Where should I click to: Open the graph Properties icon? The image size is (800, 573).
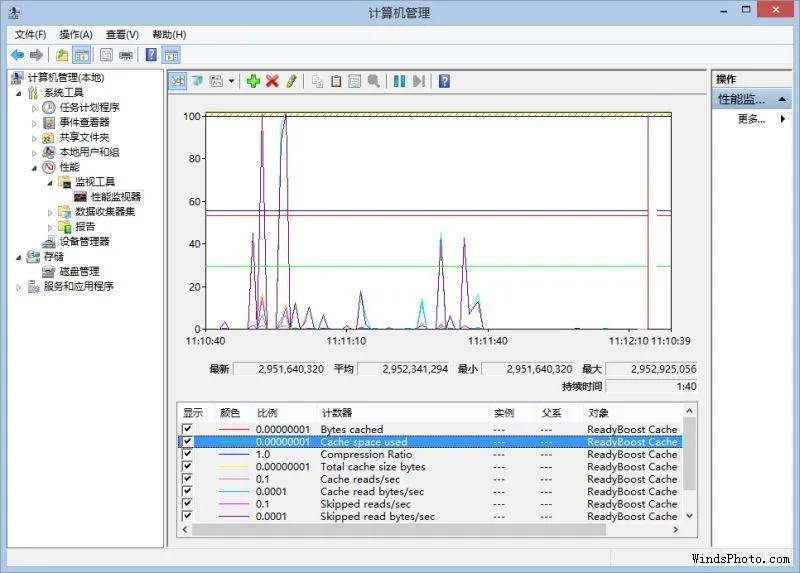[x=355, y=81]
